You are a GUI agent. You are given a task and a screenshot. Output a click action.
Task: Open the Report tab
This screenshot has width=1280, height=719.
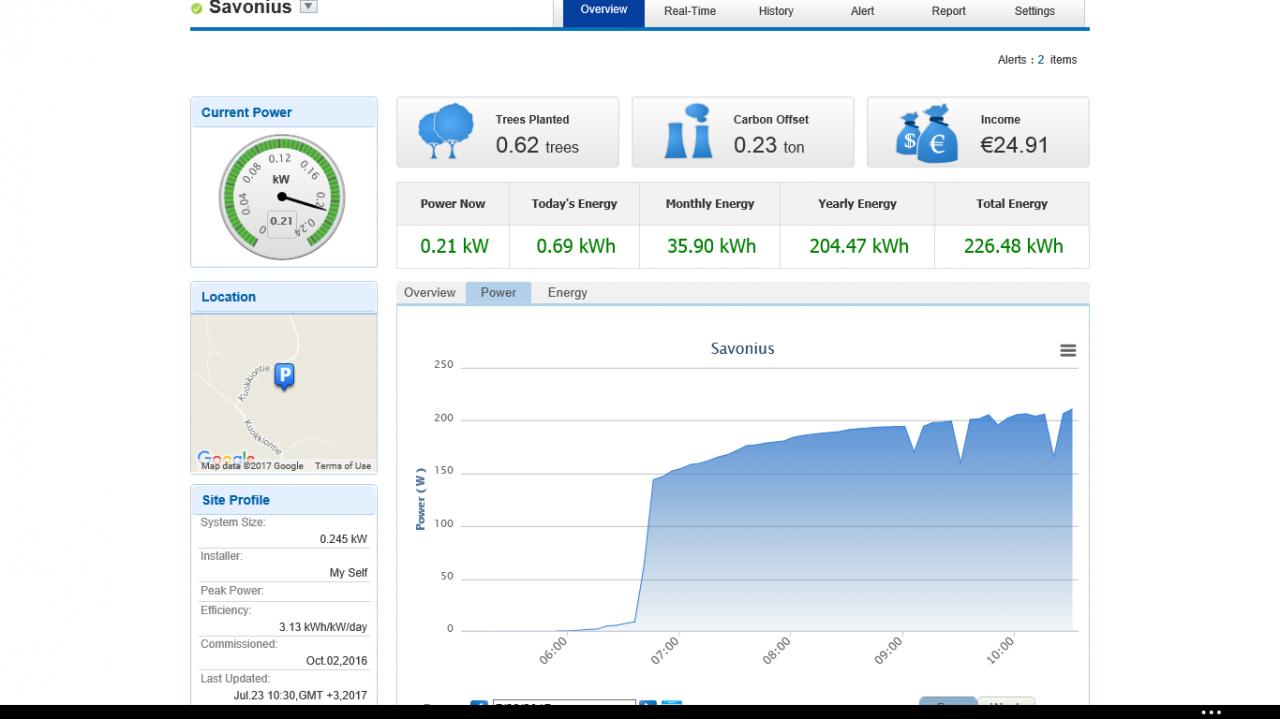click(x=948, y=11)
